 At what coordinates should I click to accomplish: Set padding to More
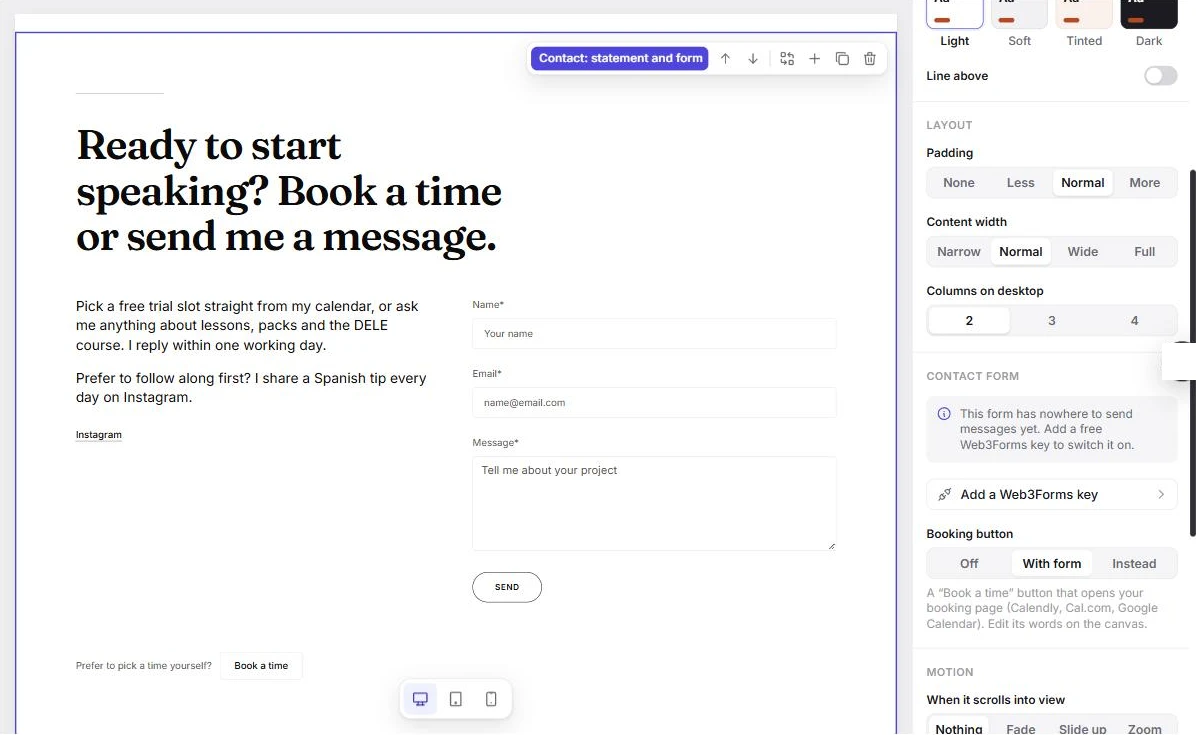coord(1144,183)
